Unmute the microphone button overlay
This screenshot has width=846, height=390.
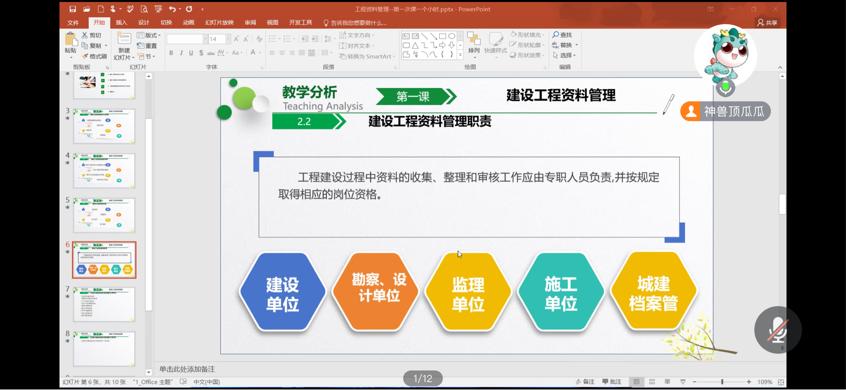pos(777,330)
